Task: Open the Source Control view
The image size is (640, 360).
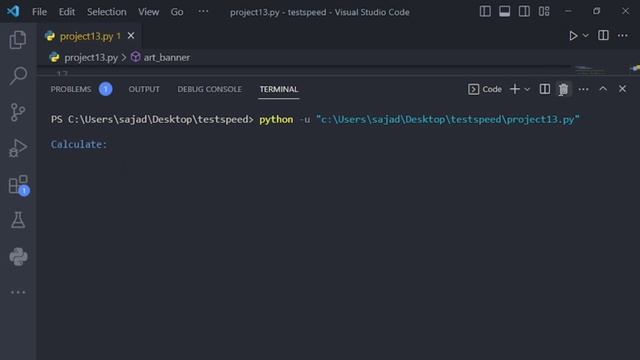Action: click(18, 112)
